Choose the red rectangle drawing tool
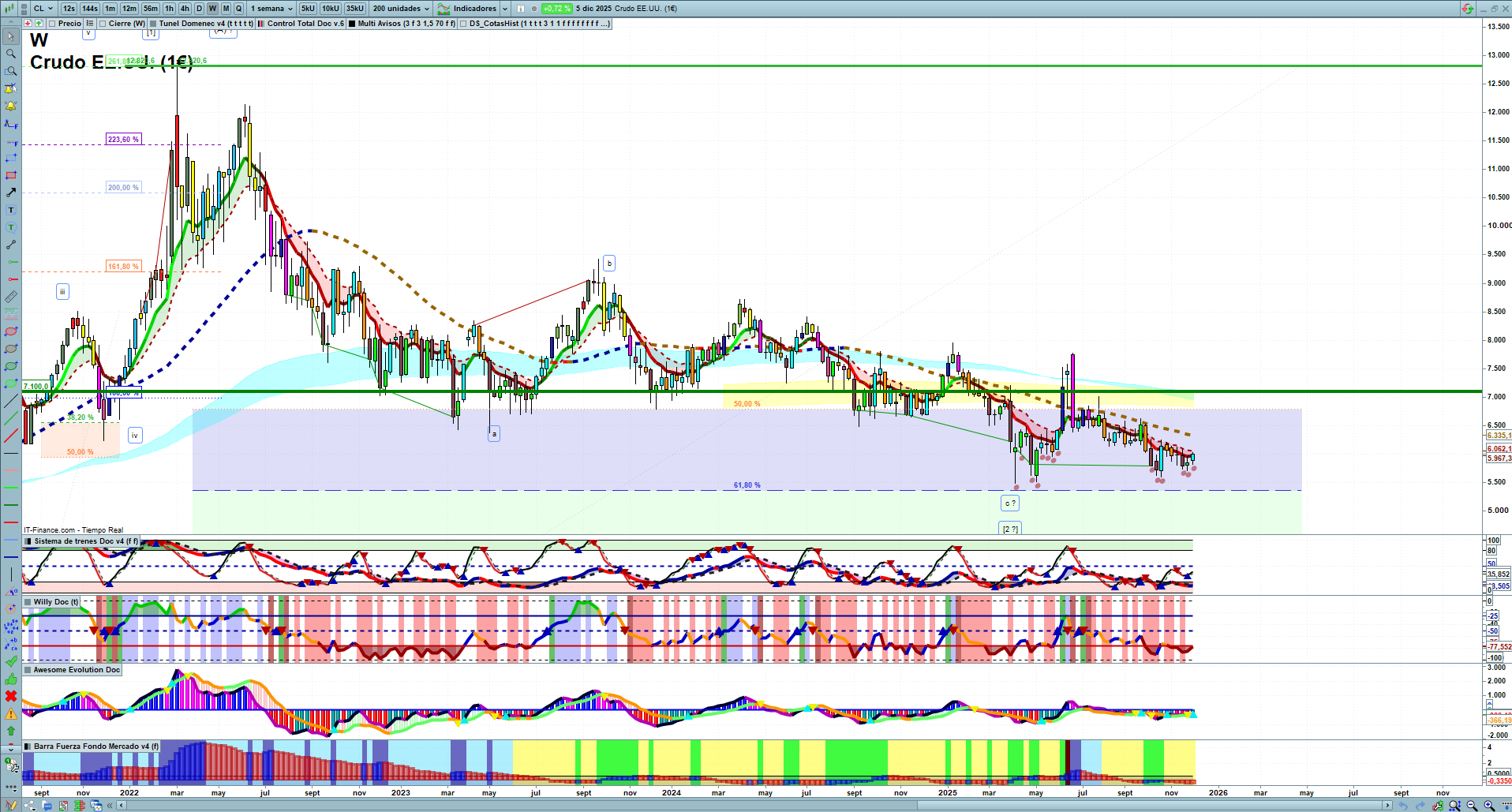 [11, 175]
